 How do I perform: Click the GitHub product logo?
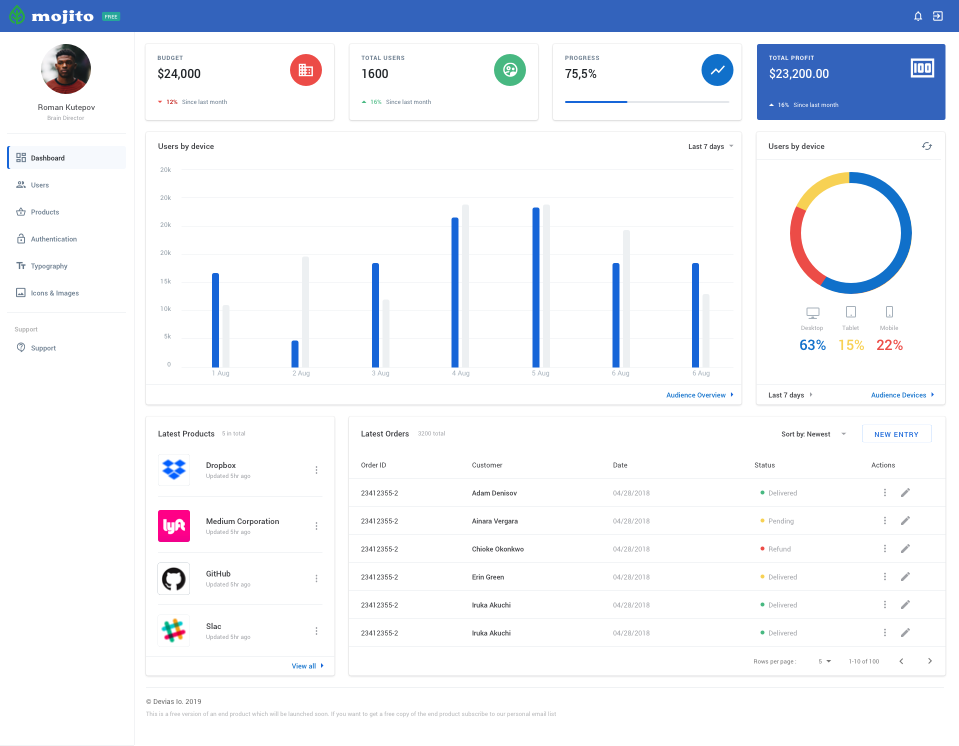(x=174, y=578)
